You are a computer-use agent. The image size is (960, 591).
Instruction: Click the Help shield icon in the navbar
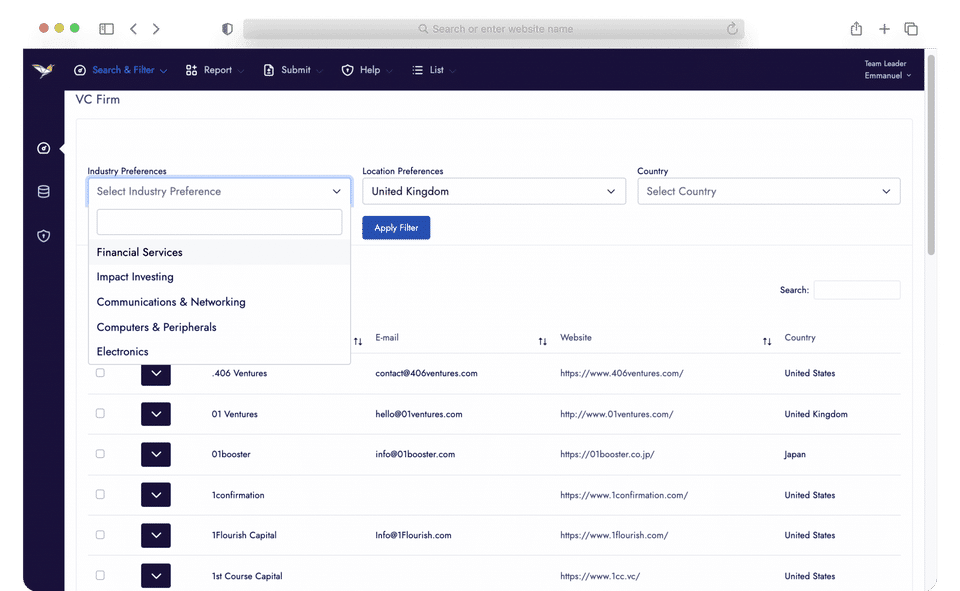coord(347,70)
